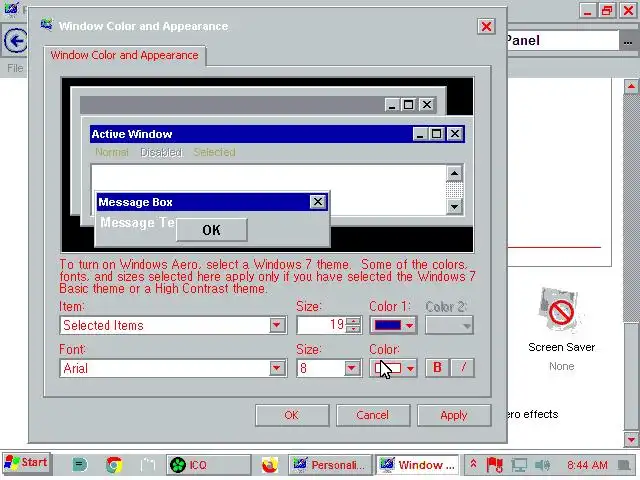Click the 8:44 AM clock
640x480 pixels.
[587, 465]
